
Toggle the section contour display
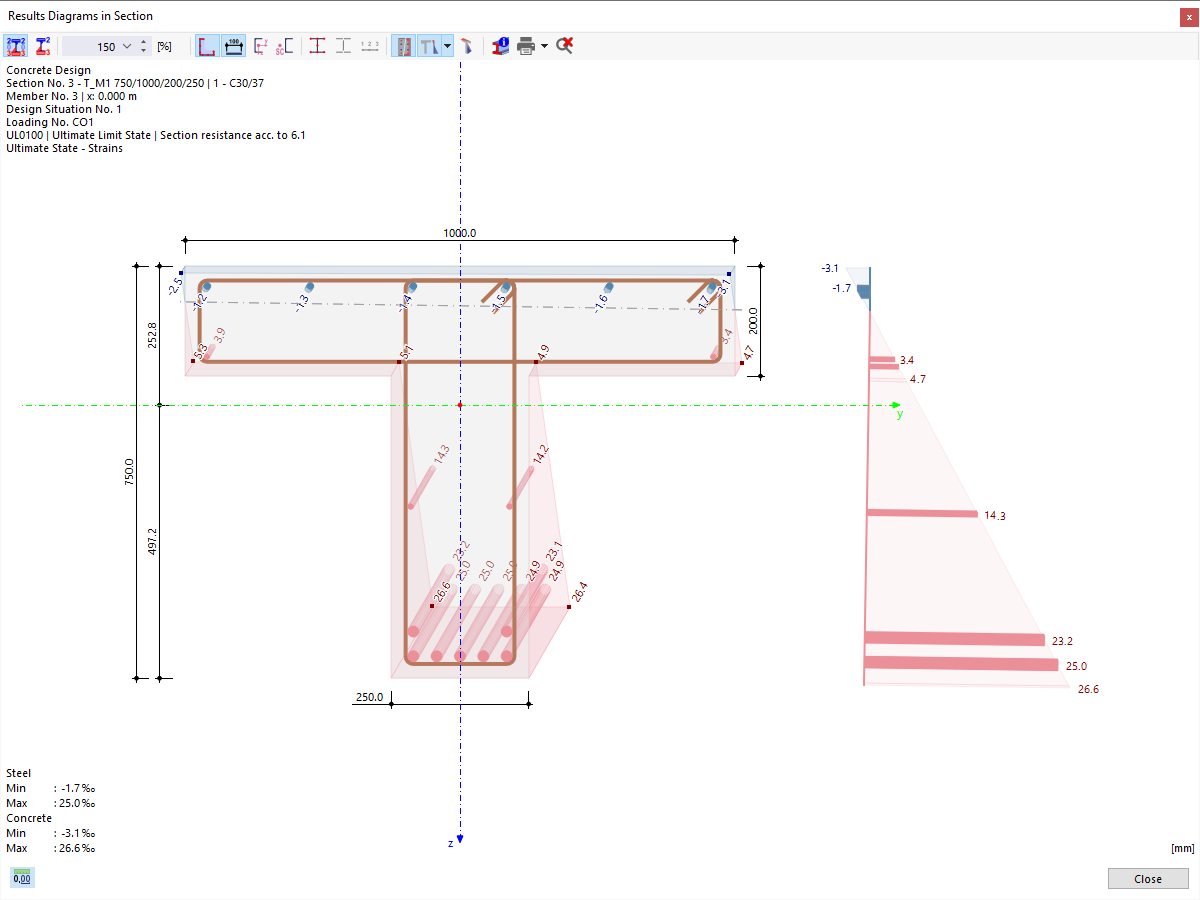[207, 46]
